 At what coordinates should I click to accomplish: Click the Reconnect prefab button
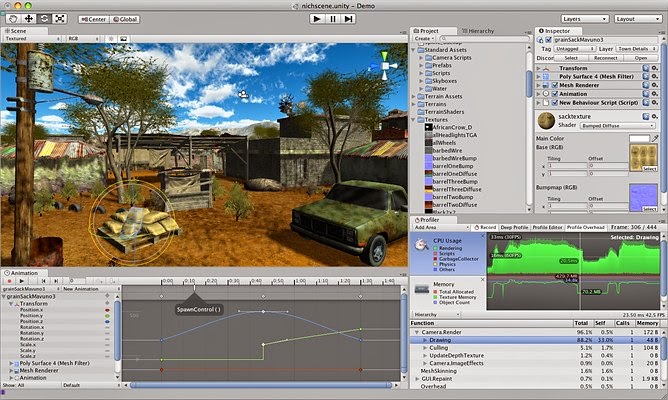tap(605, 58)
